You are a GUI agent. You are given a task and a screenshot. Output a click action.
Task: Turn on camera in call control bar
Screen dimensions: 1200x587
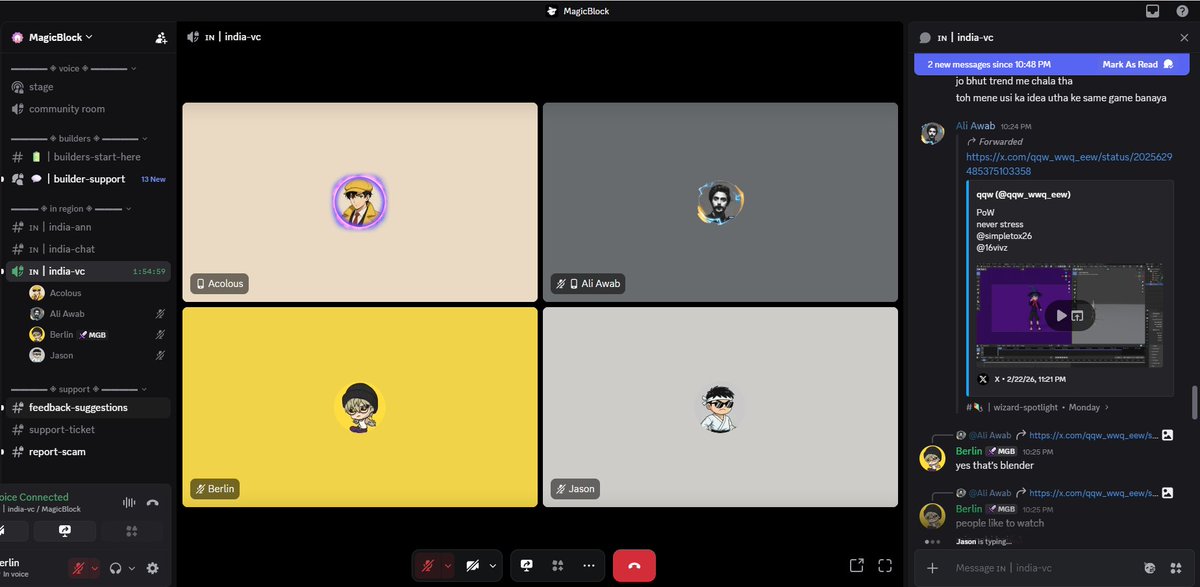[473, 565]
